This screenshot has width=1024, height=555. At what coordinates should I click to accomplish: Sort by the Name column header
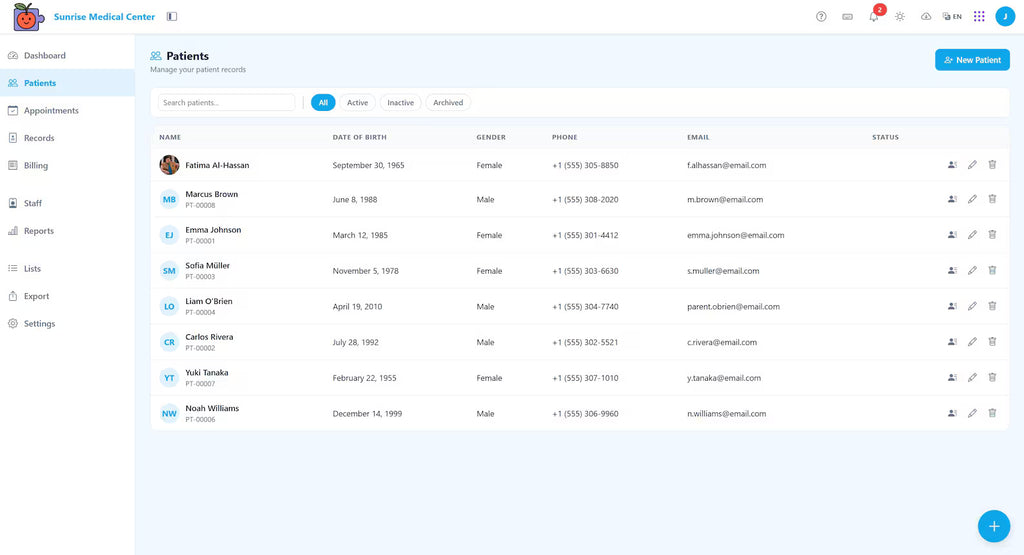(170, 137)
